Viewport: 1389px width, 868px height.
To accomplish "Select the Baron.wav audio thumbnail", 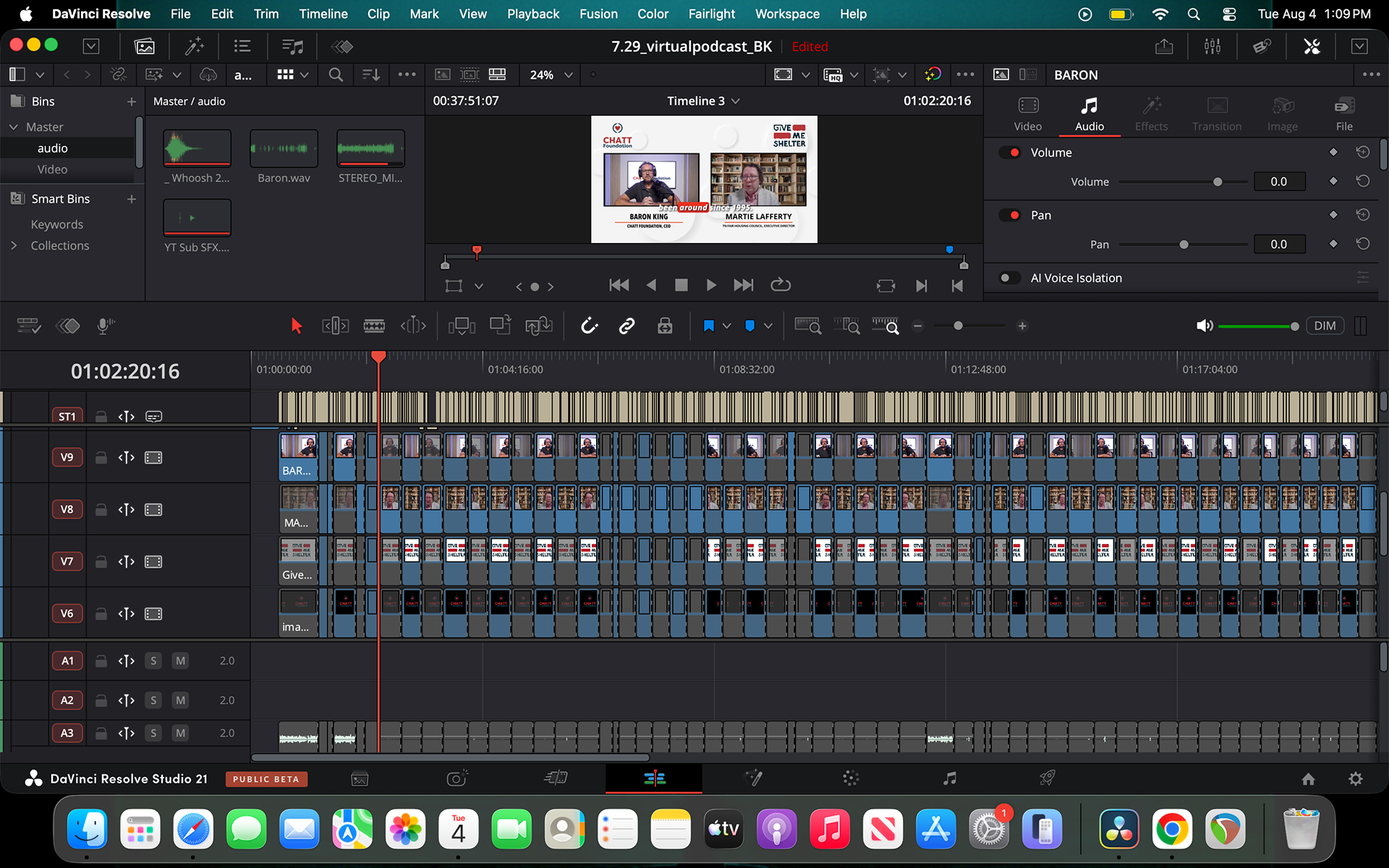I will [x=284, y=148].
